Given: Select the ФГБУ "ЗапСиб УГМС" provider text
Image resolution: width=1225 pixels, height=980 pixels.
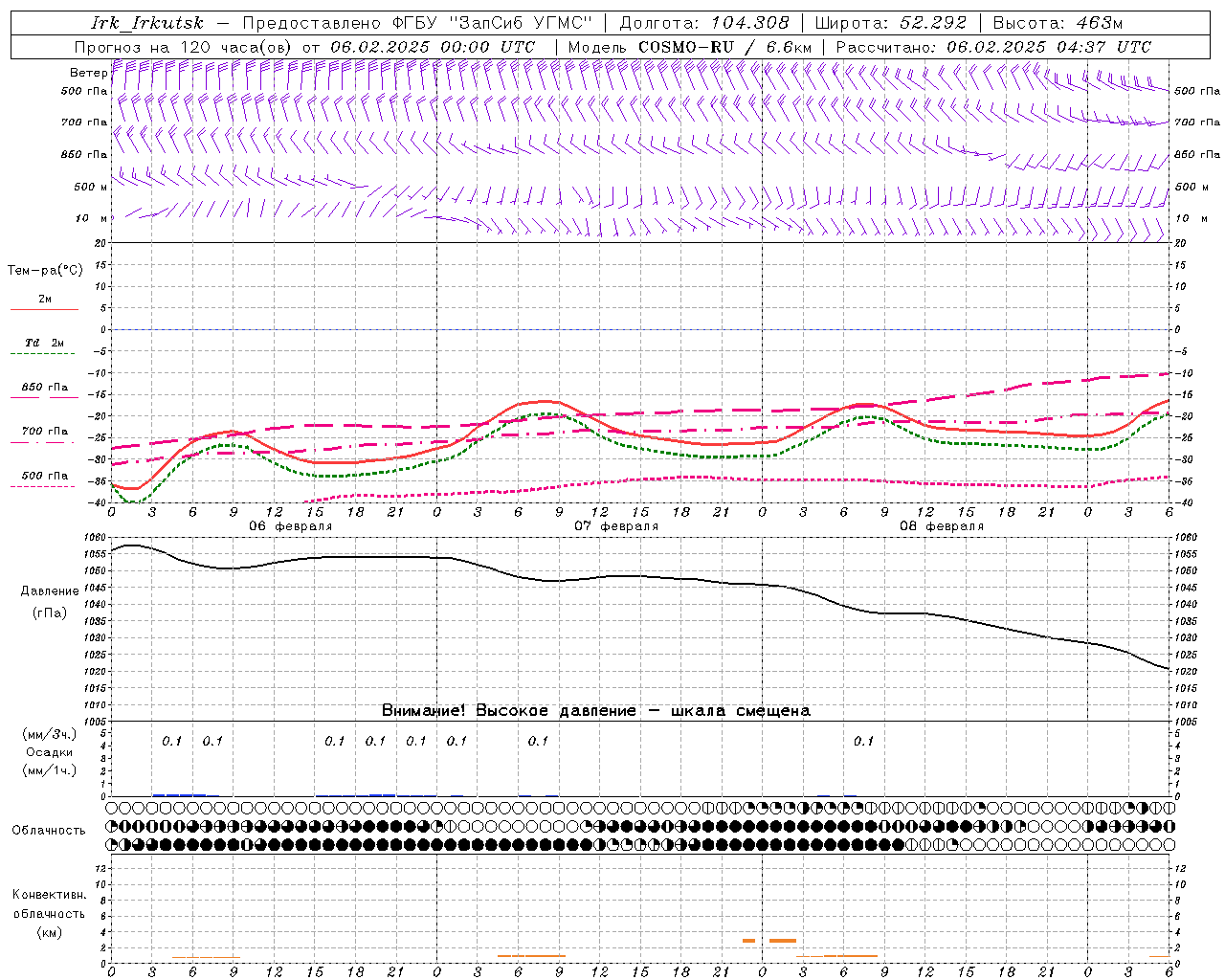Looking at the screenshot, I should 493,23.
